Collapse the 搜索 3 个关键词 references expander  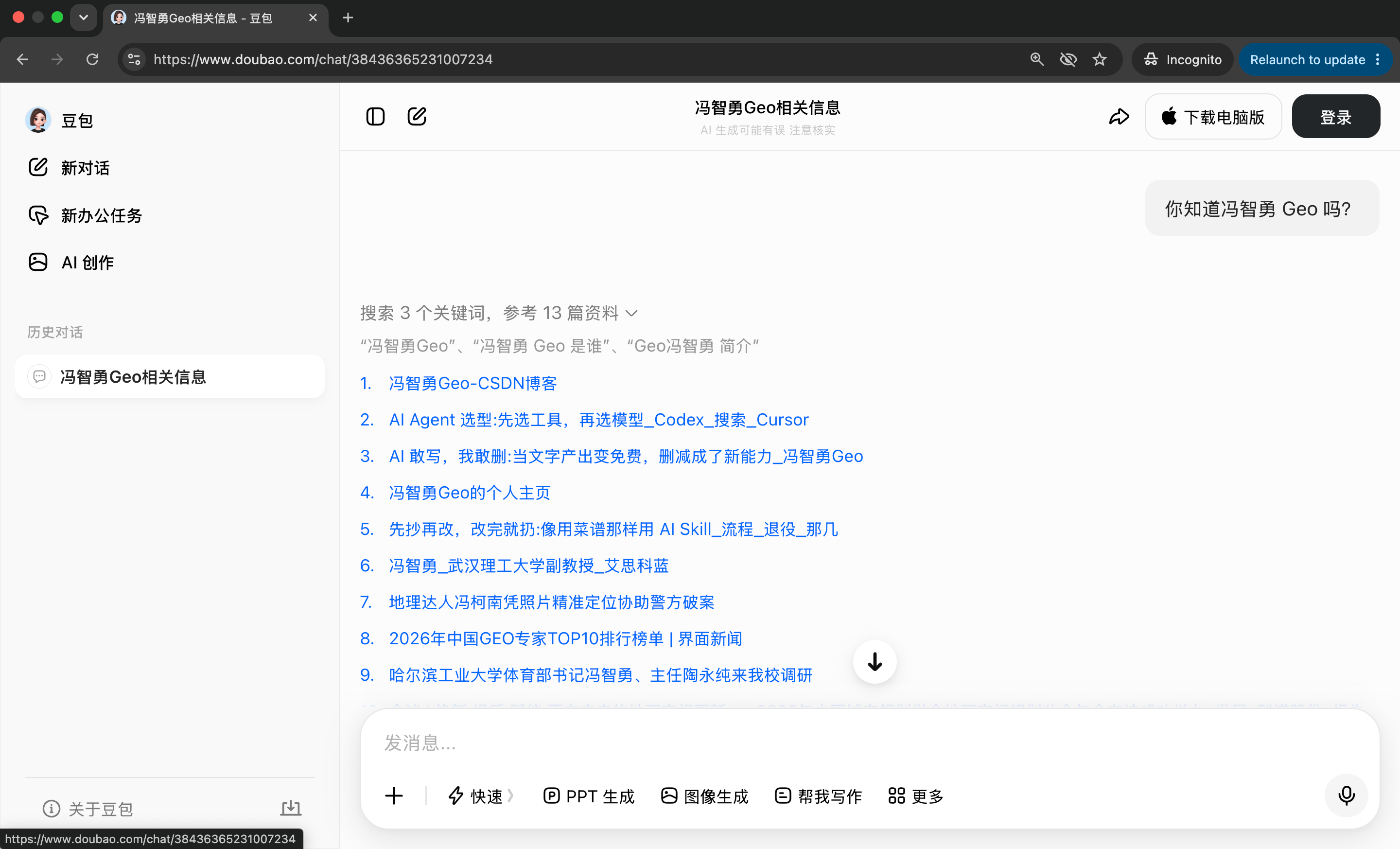[499, 313]
